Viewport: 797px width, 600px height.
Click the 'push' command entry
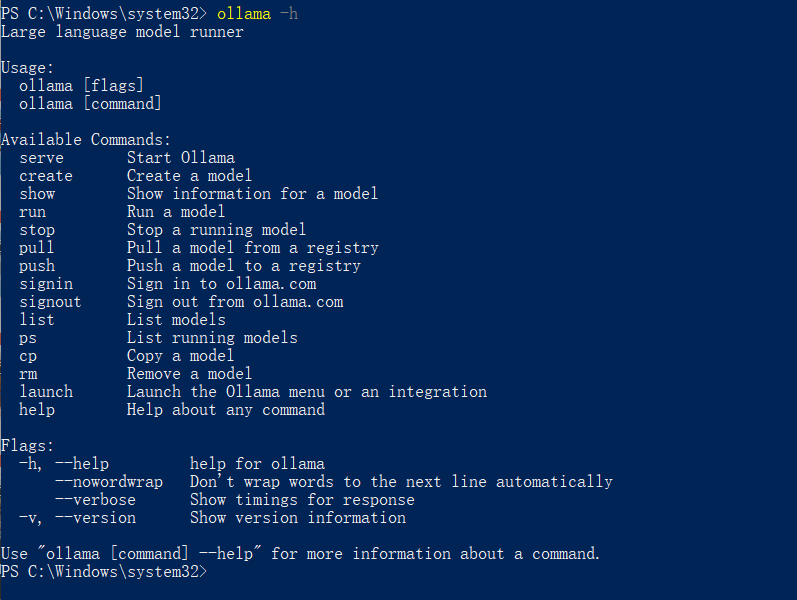click(x=37, y=266)
